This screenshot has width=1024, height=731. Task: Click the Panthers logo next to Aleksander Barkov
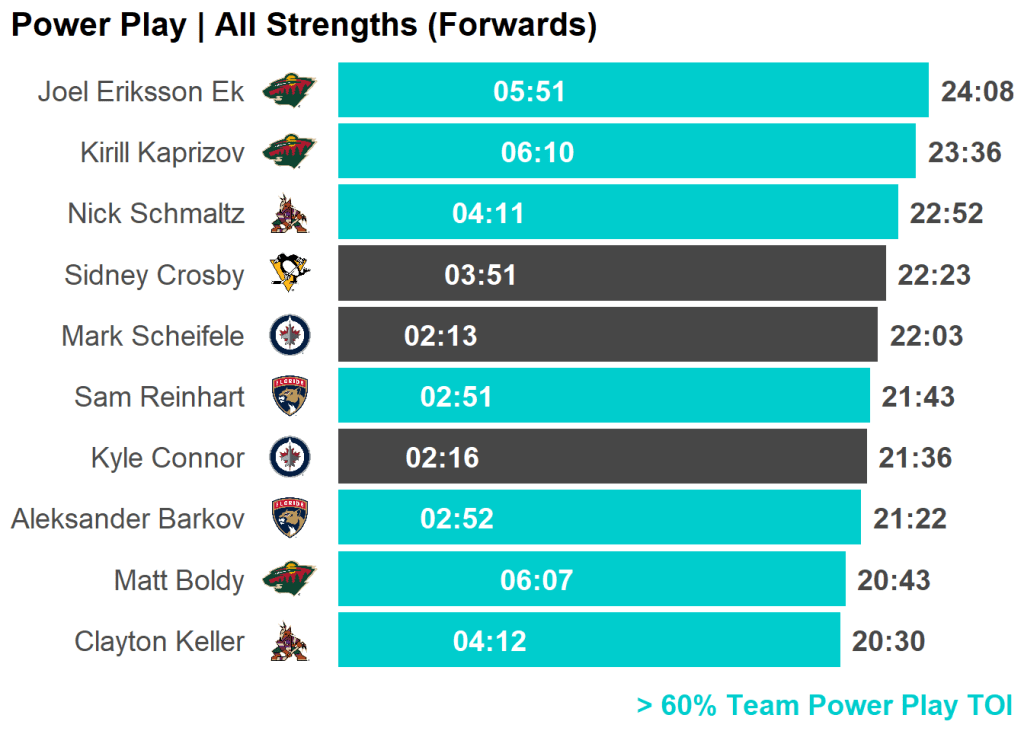click(289, 518)
